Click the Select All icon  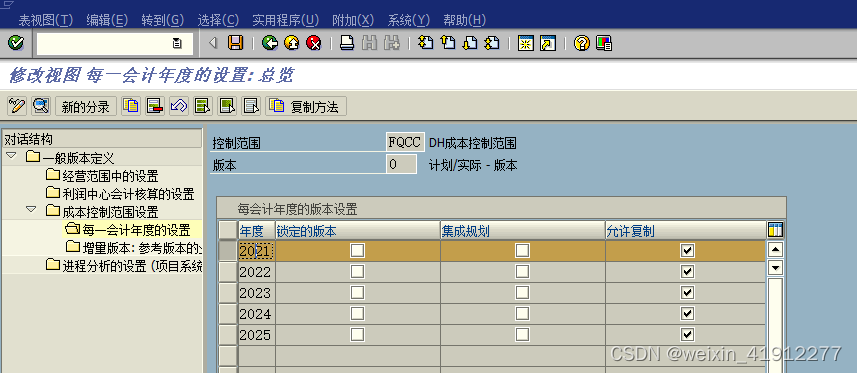point(203,106)
